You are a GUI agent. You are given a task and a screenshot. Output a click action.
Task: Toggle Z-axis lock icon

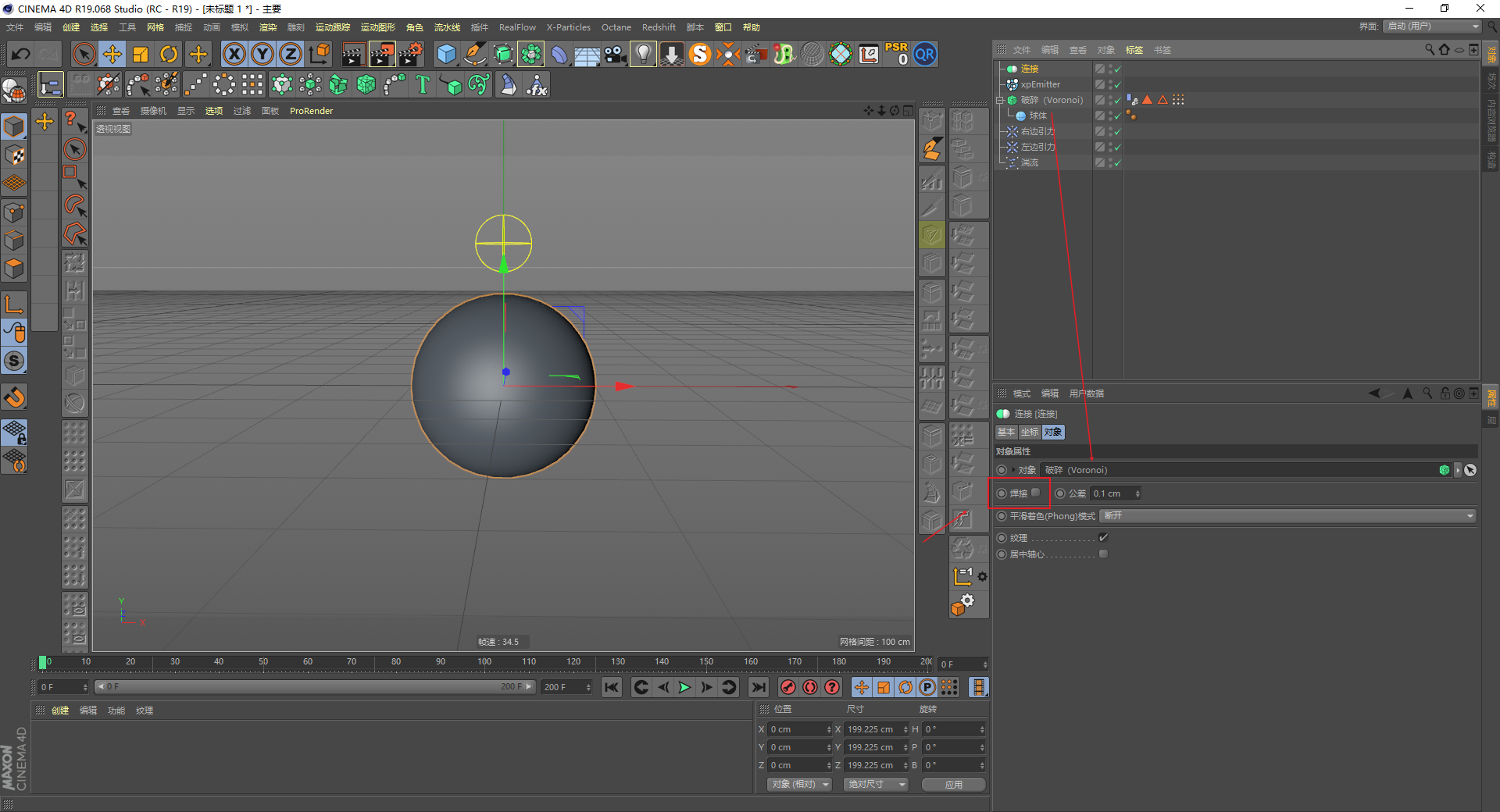click(x=291, y=54)
